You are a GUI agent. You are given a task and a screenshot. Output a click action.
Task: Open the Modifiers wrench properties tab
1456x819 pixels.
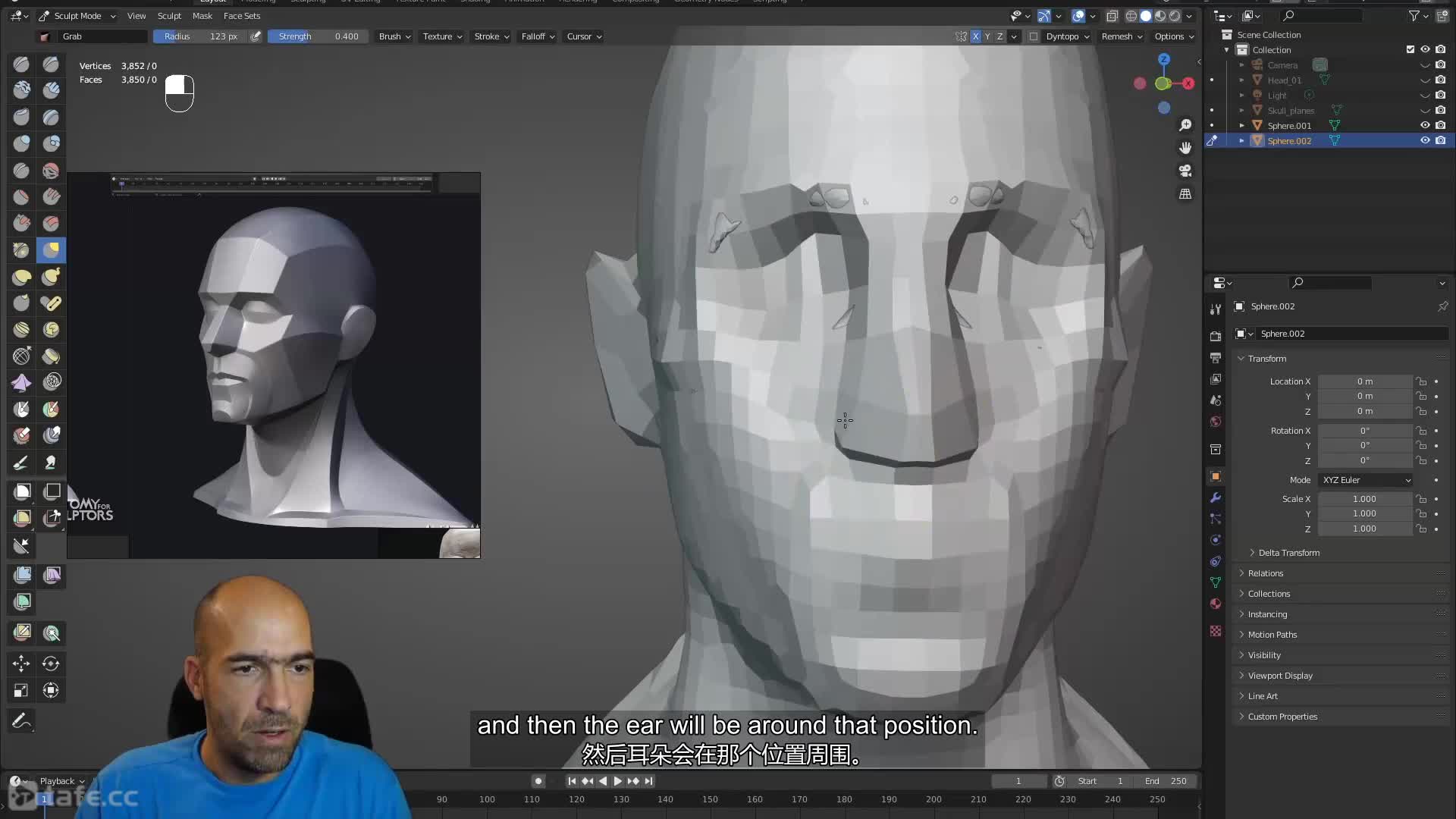pyautogui.click(x=1216, y=498)
